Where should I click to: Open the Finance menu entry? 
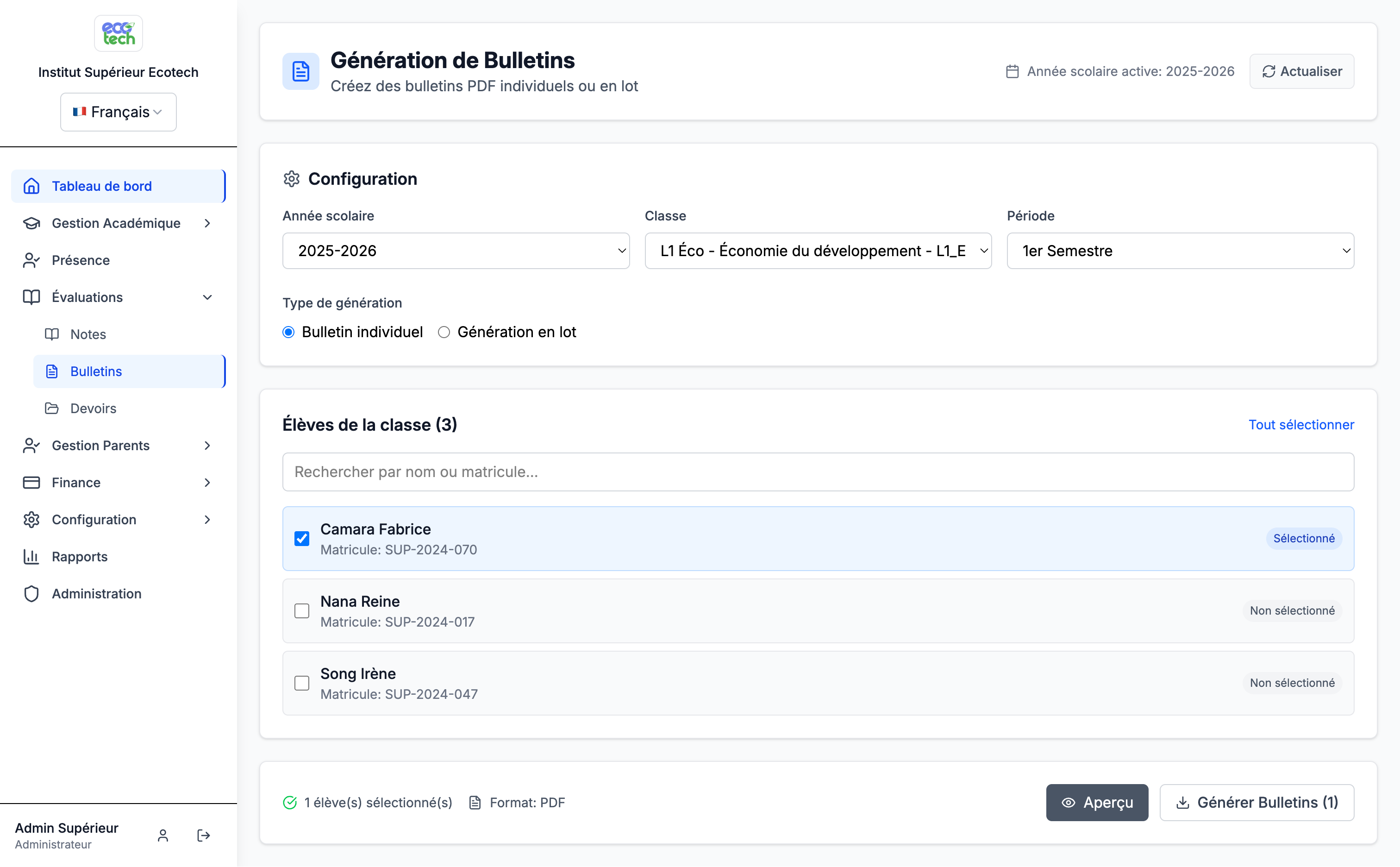point(75,482)
